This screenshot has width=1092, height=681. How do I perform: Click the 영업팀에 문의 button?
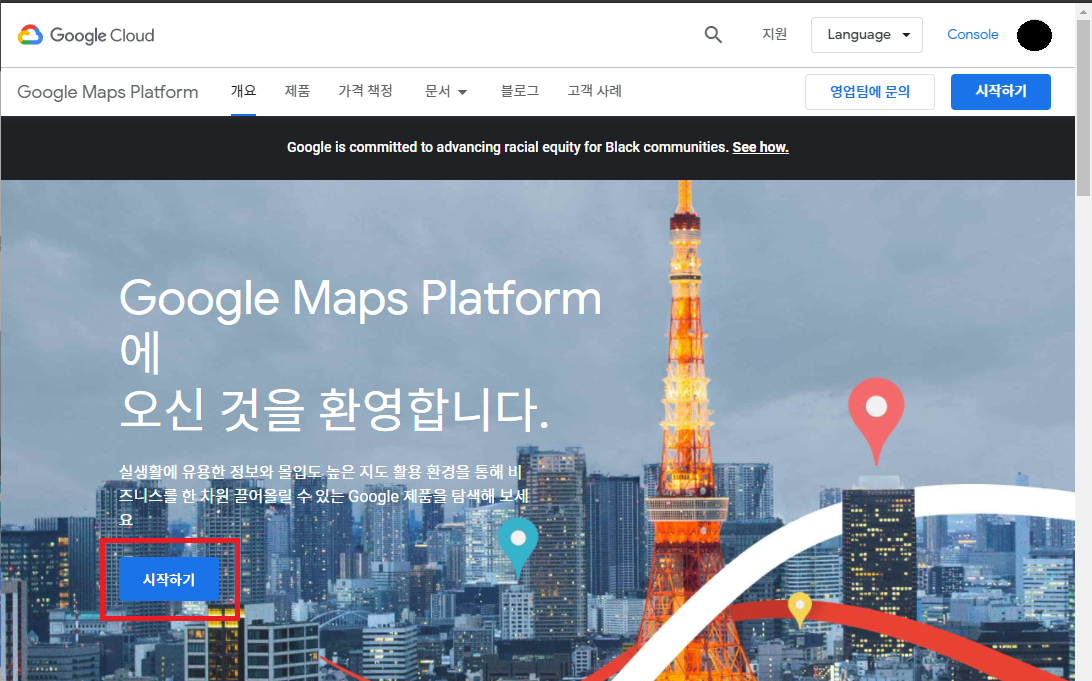coord(870,92)
